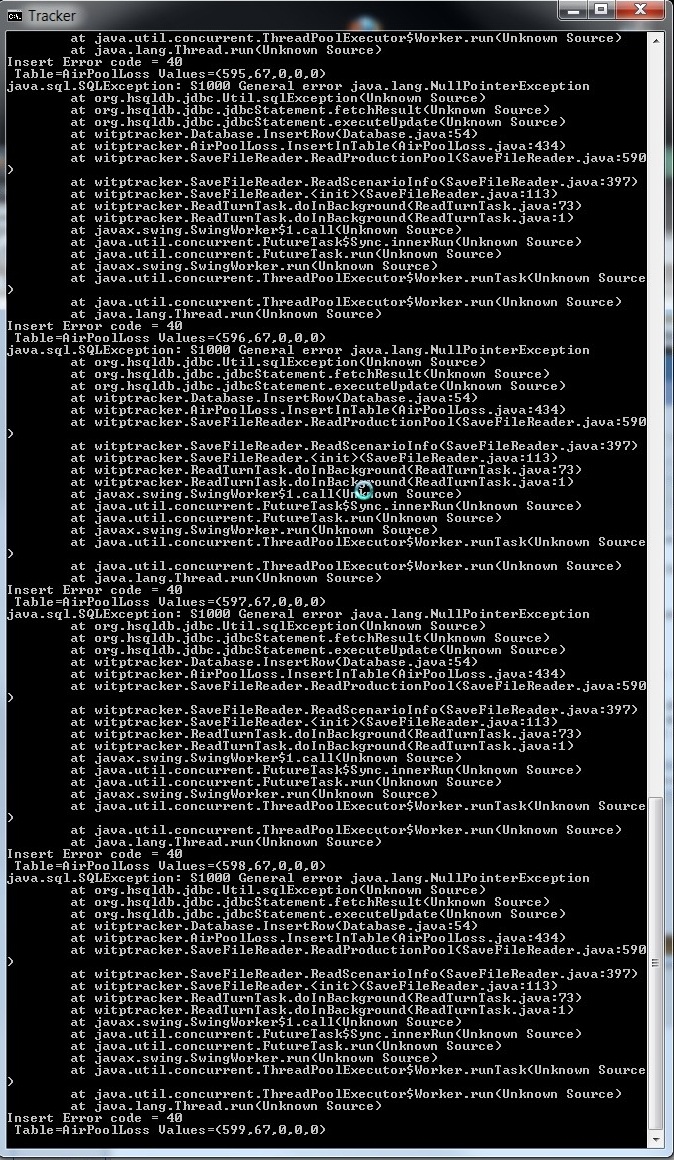
Task: Open the Tracker console system menu icon
Action: pos(13,16)
